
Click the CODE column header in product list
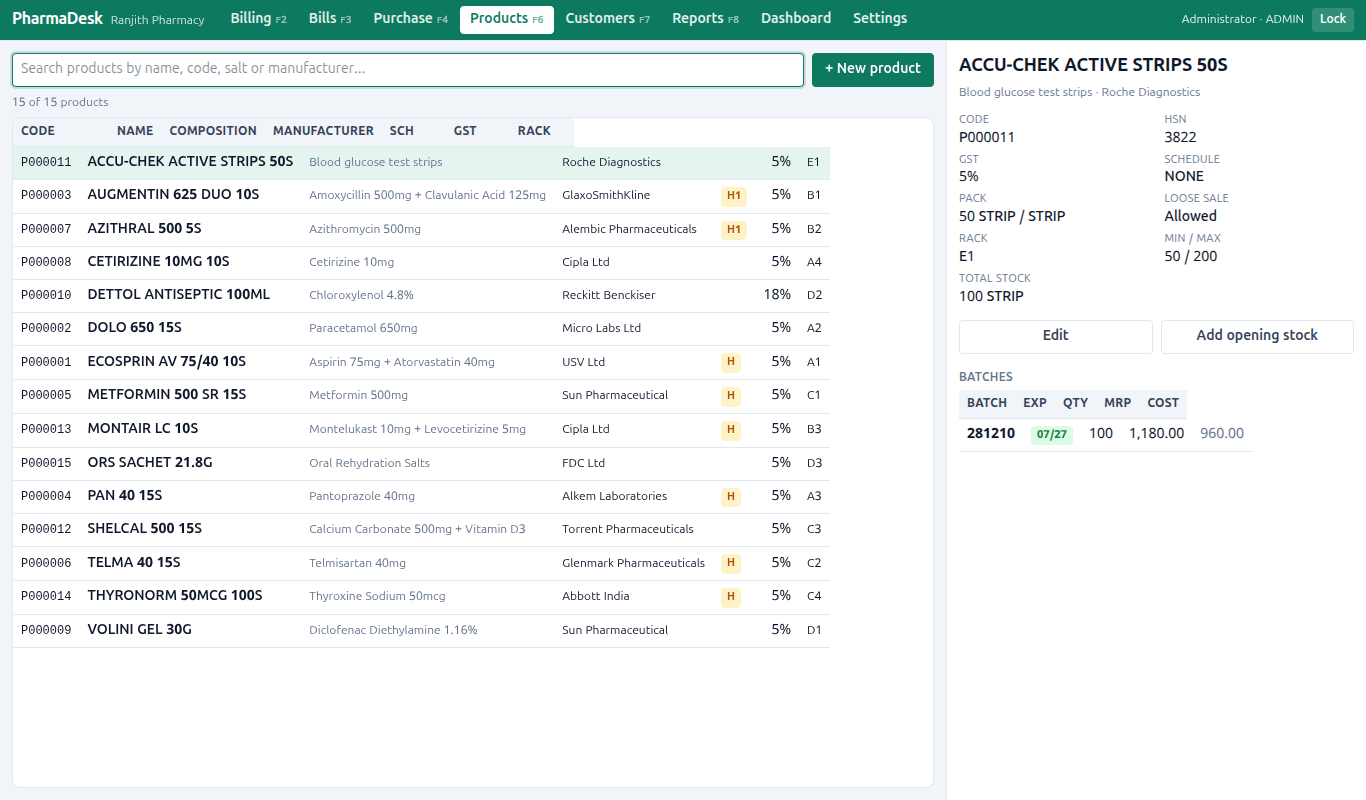coord(38,131)
